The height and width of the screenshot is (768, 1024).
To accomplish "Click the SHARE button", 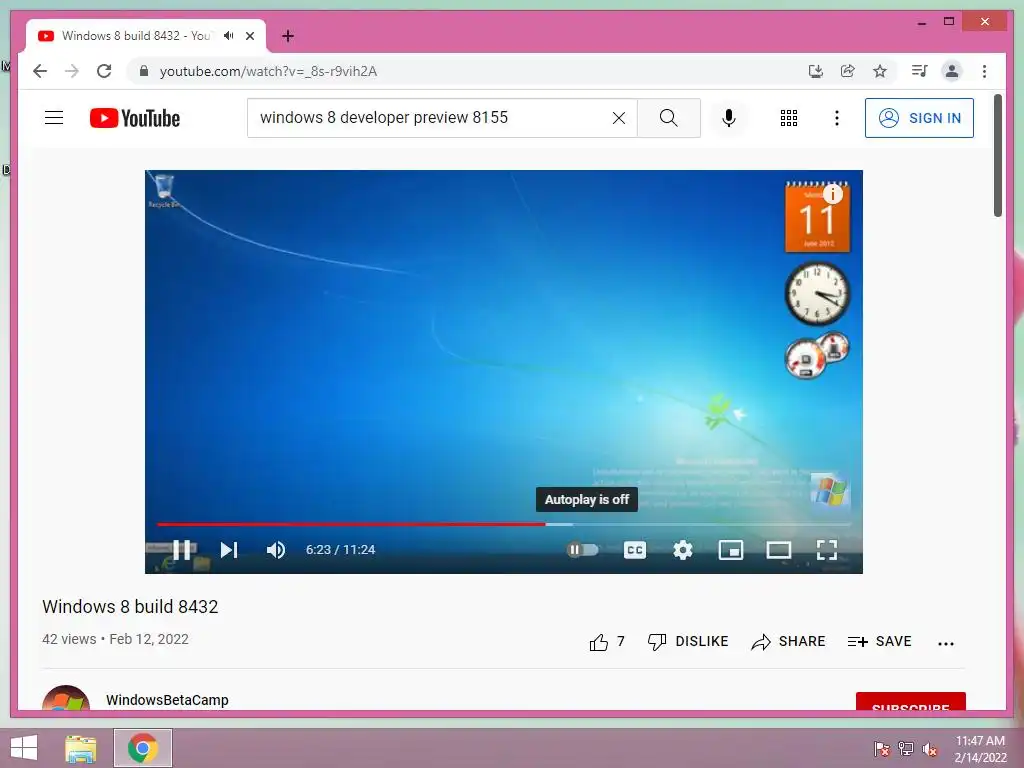I will click(788, 641).
